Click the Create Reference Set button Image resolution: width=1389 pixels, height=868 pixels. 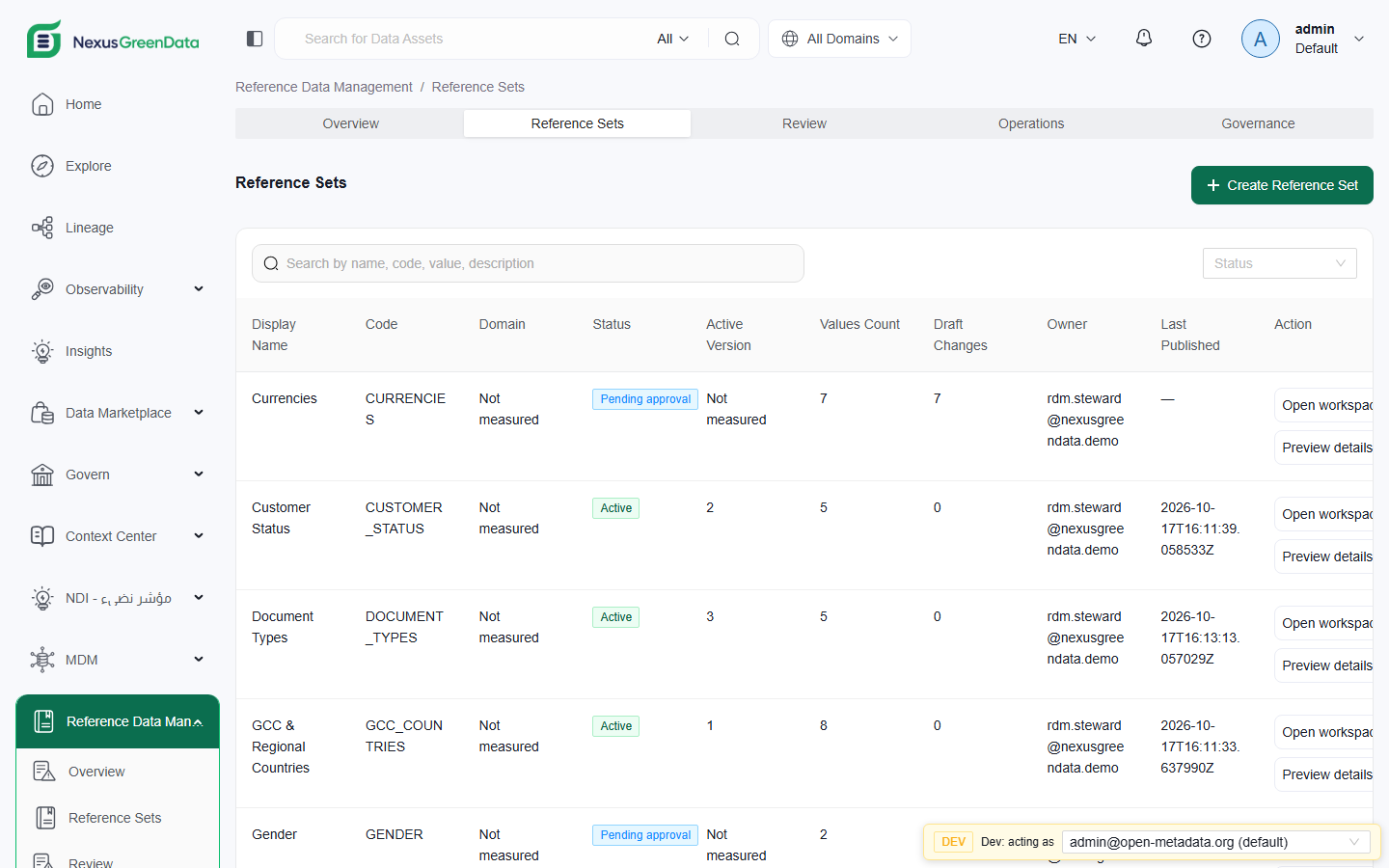[1282, 185]
